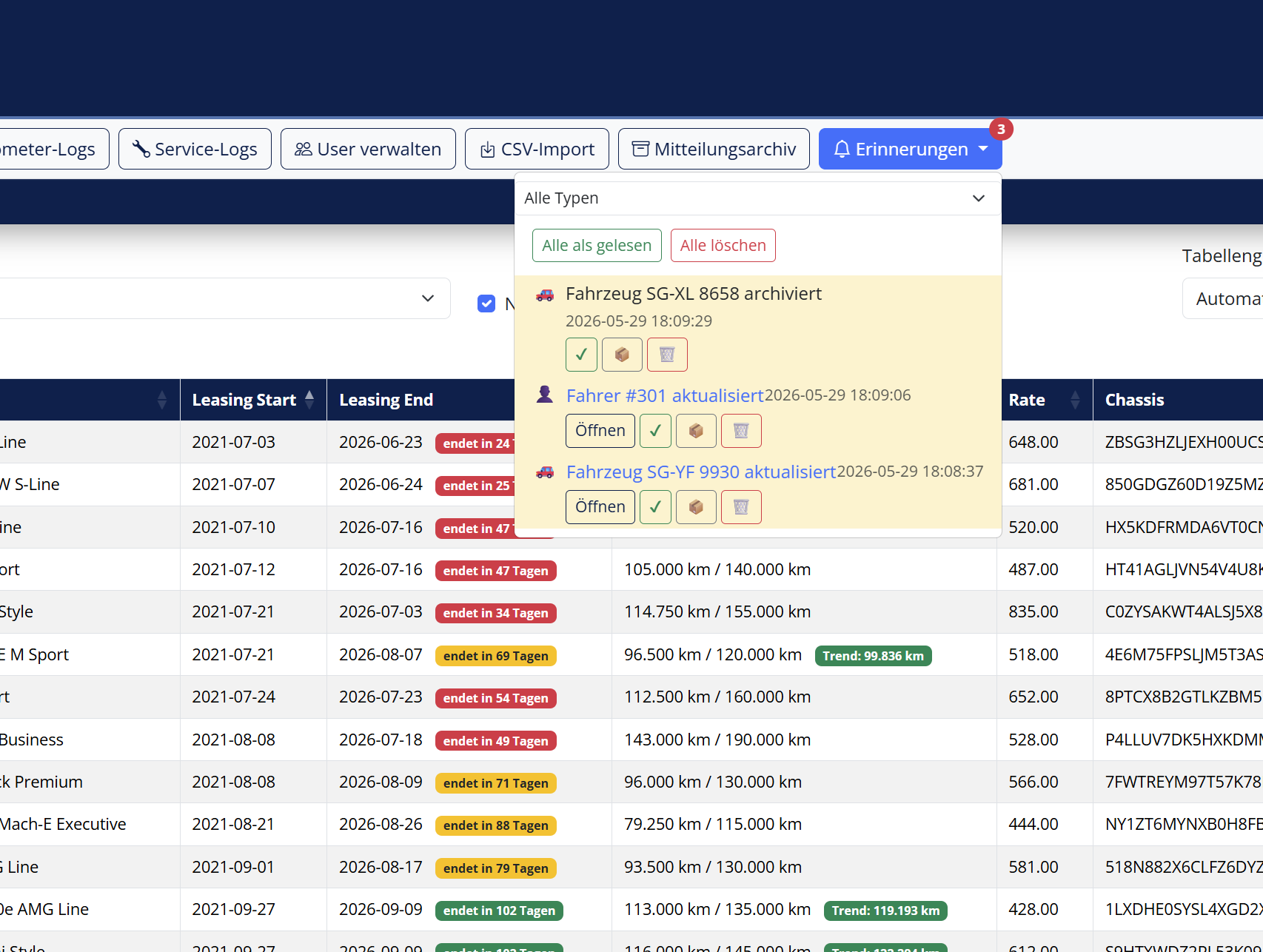Sort by the Rate column arrows
1263x952 pixels.
1075,400
